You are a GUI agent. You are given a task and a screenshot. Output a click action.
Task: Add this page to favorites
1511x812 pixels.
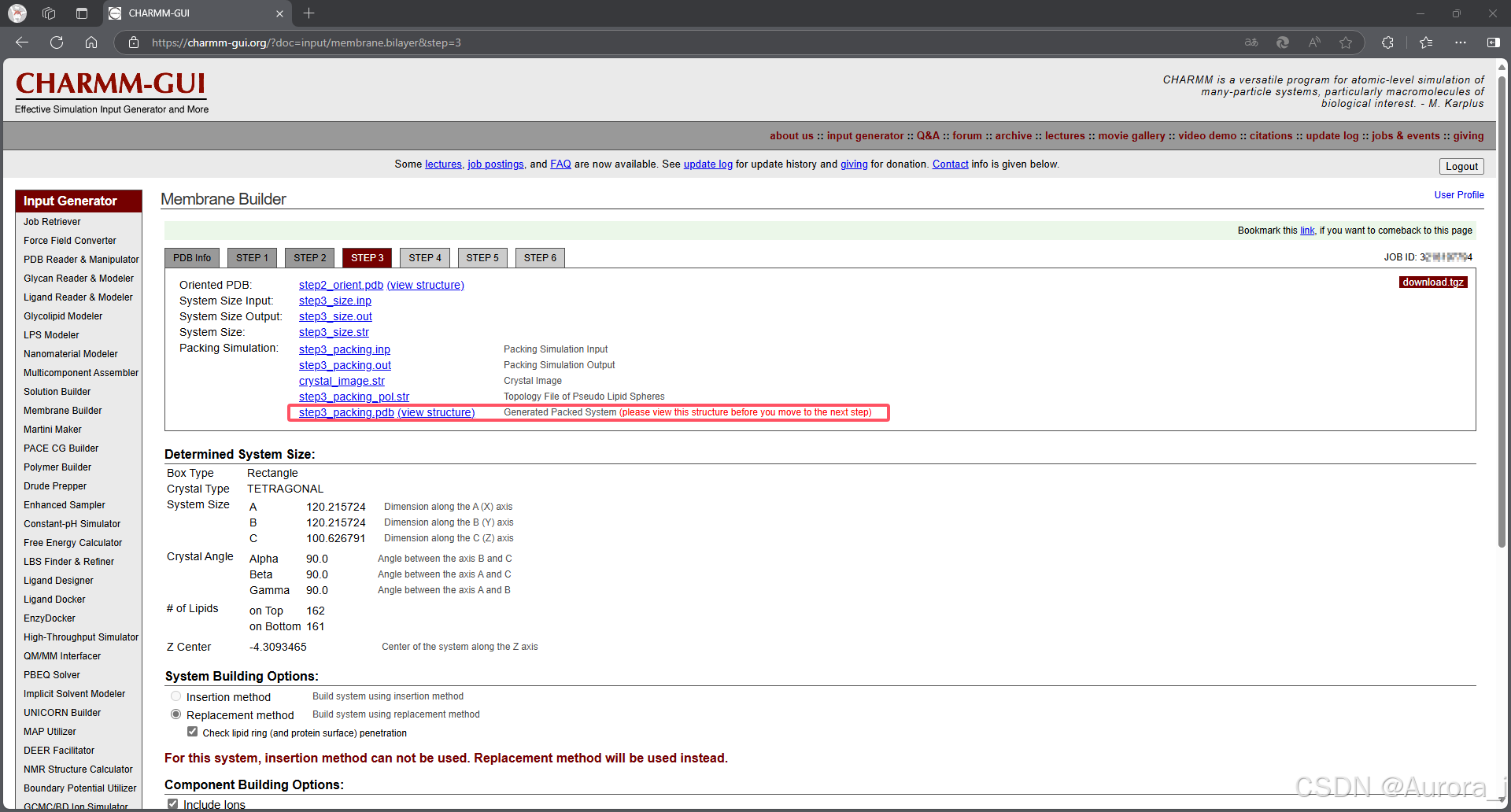[x=1346, y=42]
